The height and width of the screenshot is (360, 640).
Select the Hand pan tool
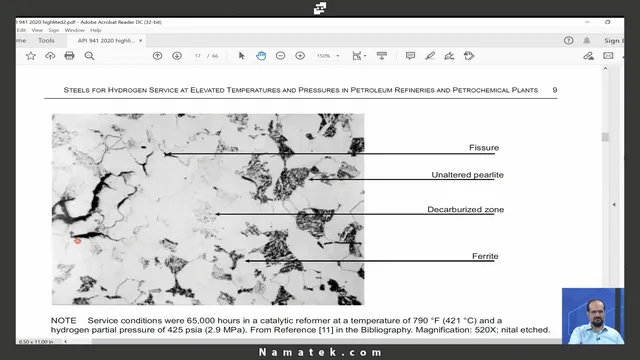(x=261, y=56)
